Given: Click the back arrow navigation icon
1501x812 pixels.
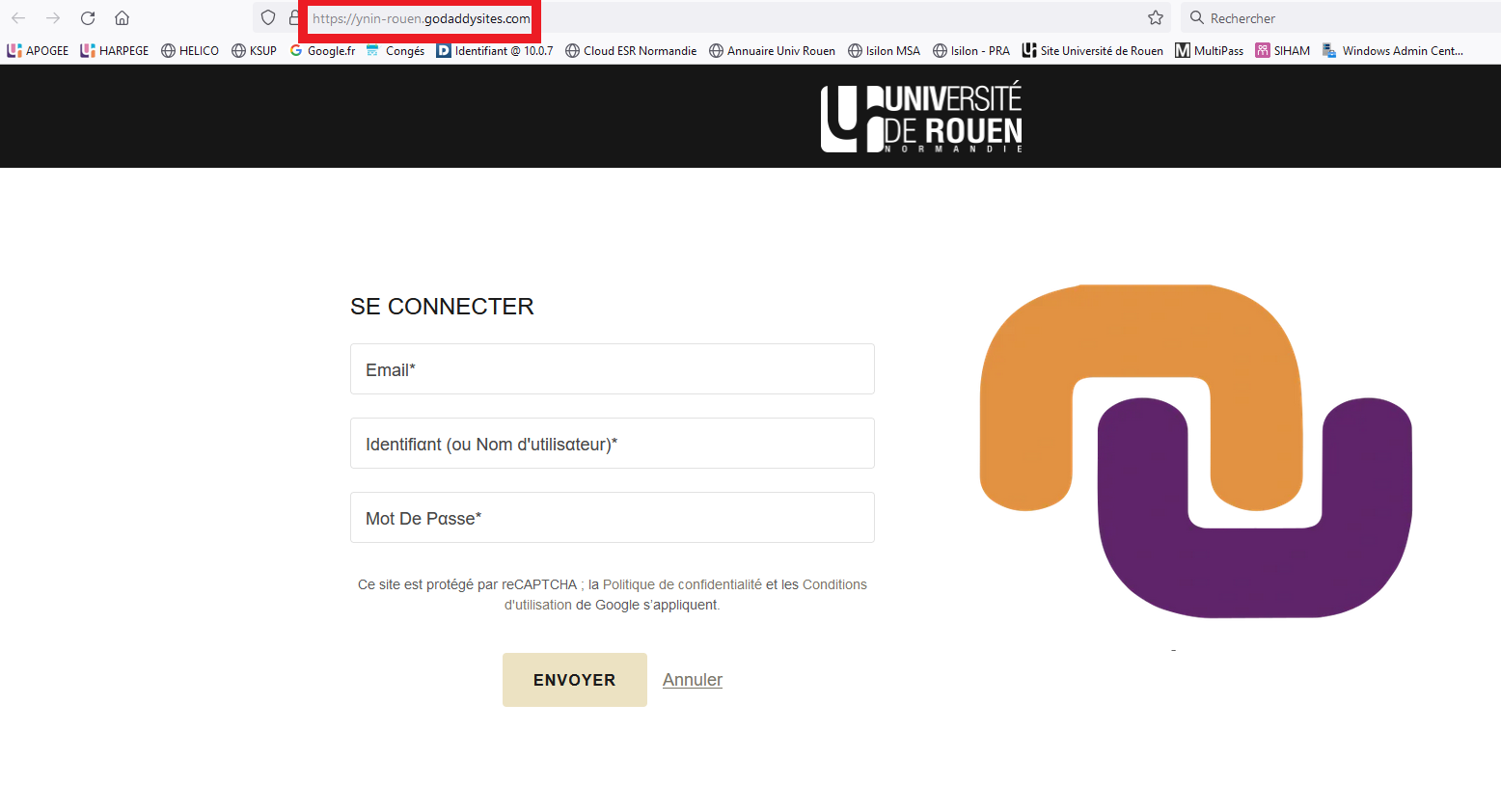Looking at the screenshot, I should (18, 18).
